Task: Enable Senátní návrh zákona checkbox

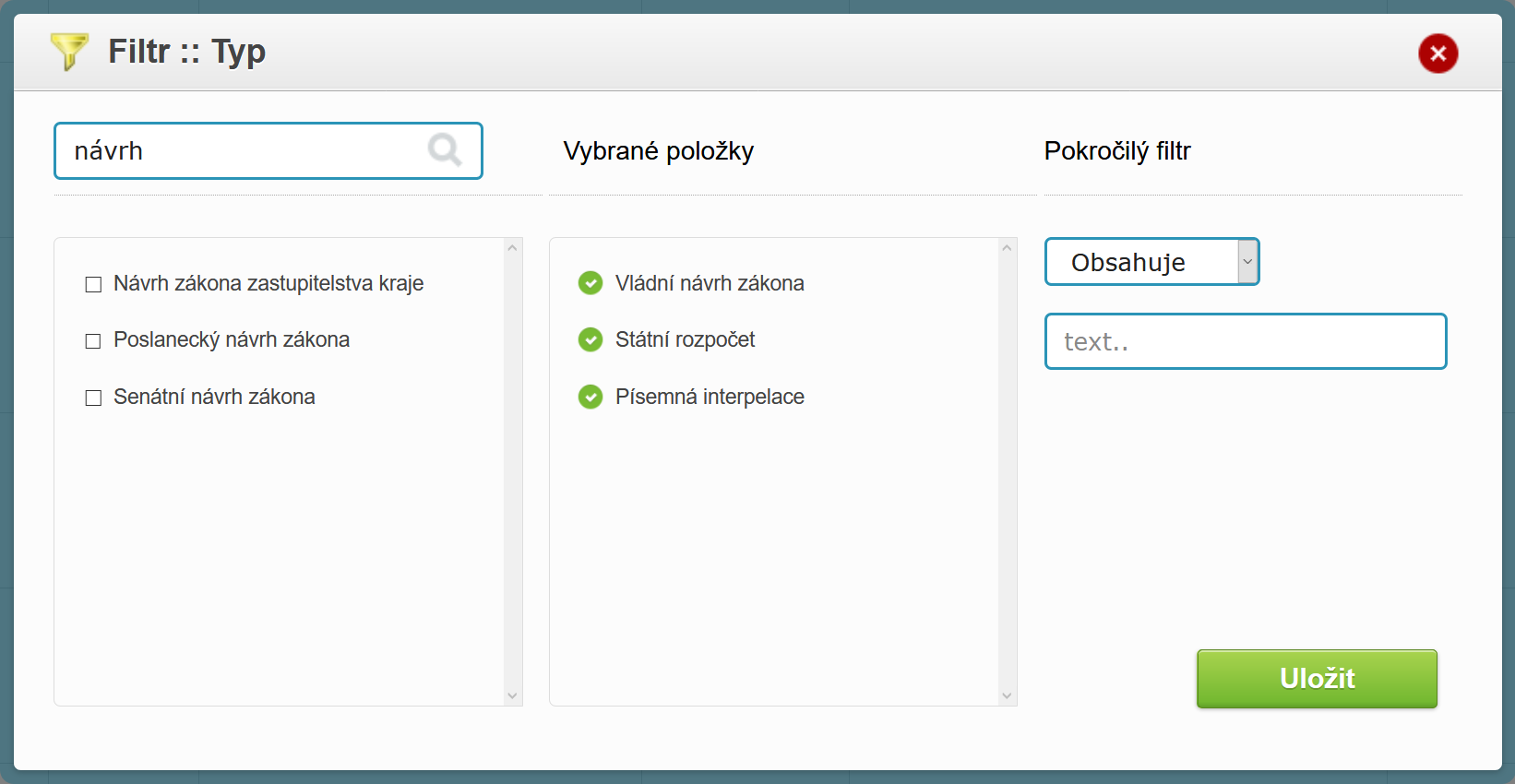Action: (x=93, y=398)
